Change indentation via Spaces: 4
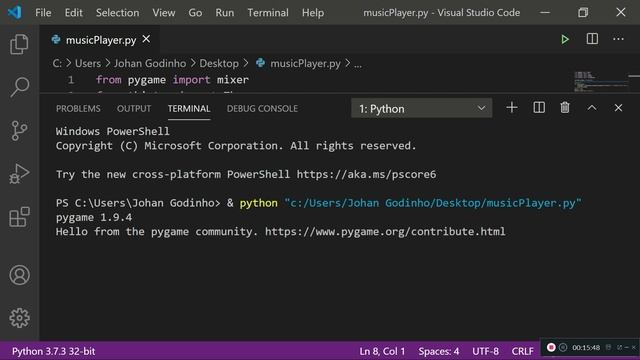 tap(439, 351)
